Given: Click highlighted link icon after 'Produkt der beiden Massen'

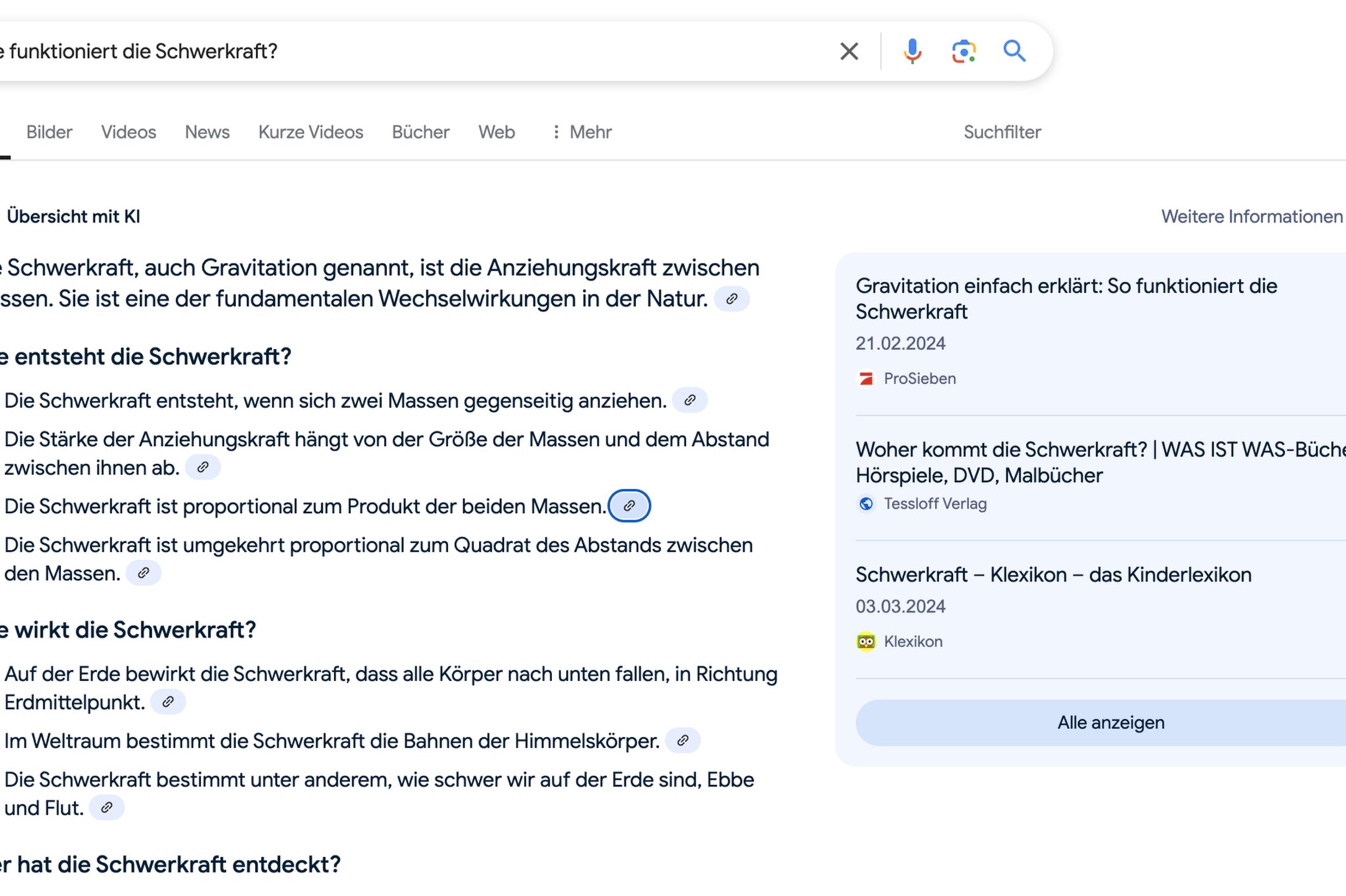Looking at the screenshot, I should (629, 506).
